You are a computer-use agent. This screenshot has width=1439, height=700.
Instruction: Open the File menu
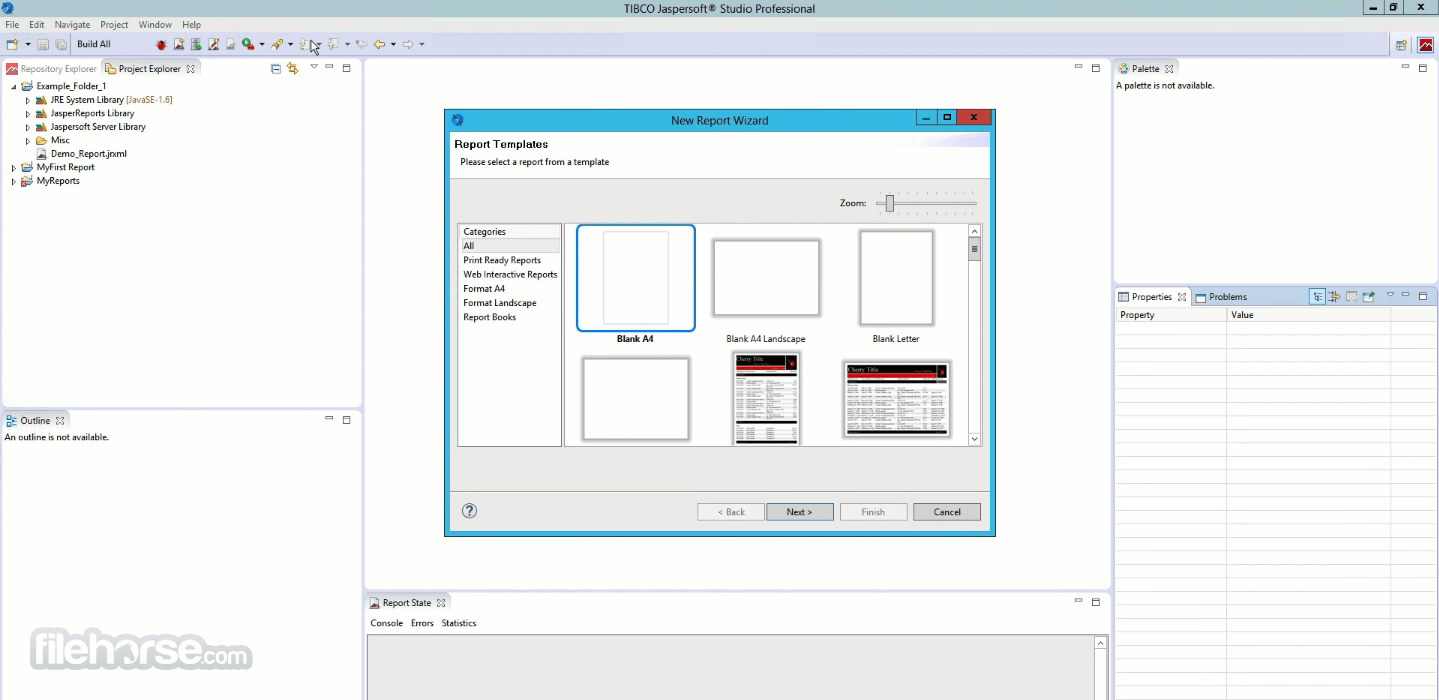(12, 24)
